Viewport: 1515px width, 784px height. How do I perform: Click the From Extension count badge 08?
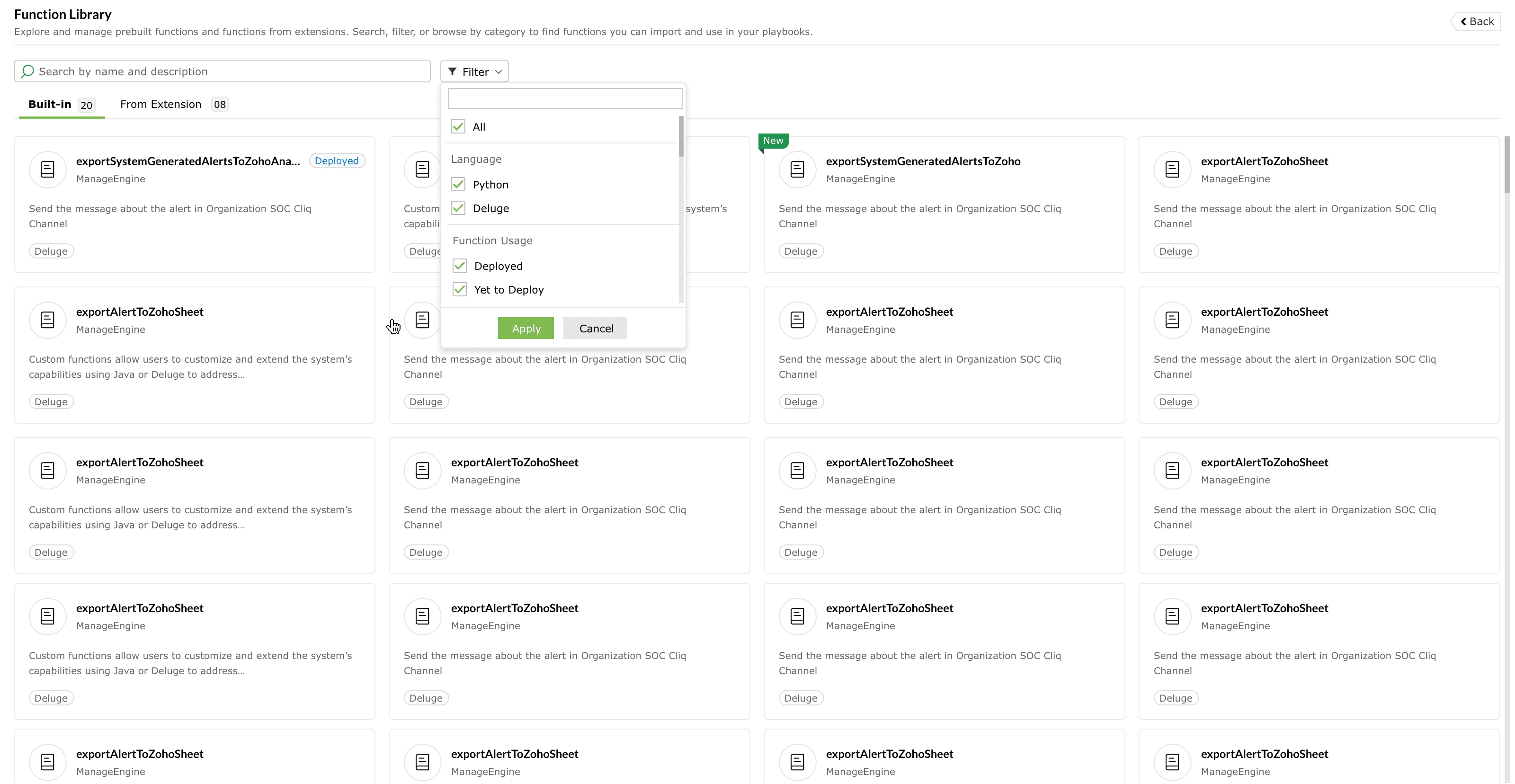(x=220, y=105)
